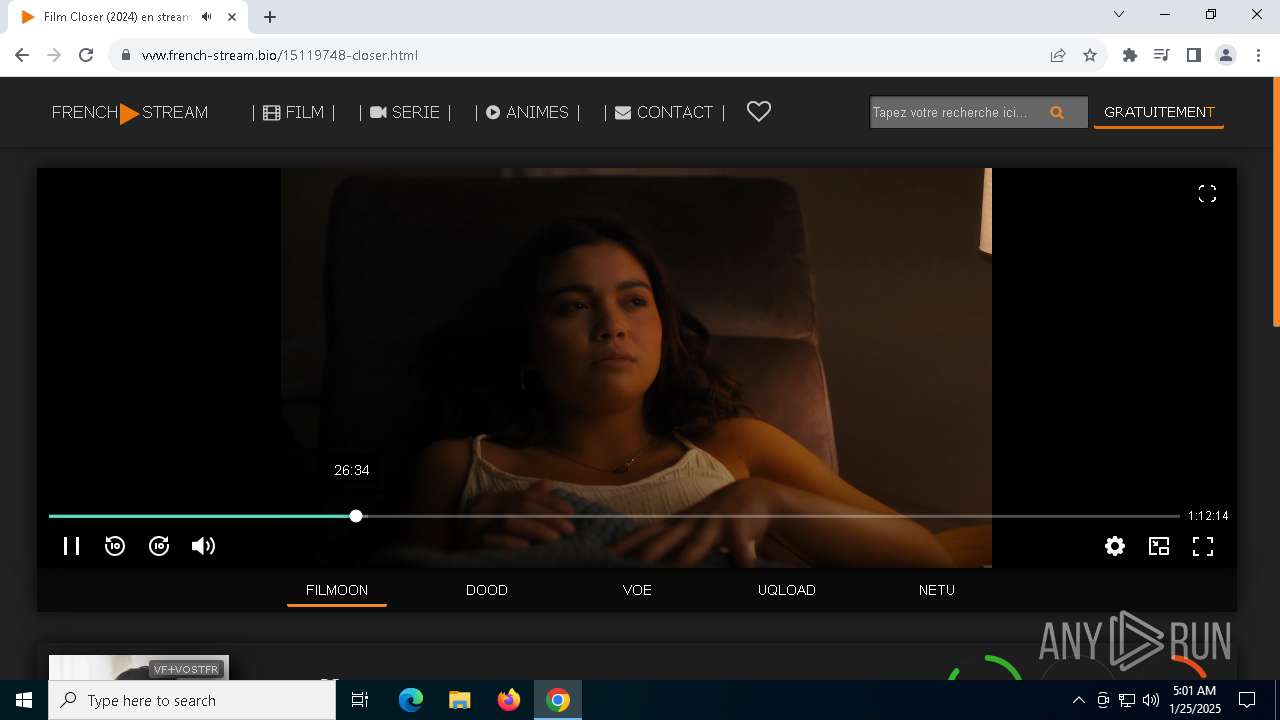Click the top-right expand player icon
The image size is (1280, 720).
point(1207,194)
